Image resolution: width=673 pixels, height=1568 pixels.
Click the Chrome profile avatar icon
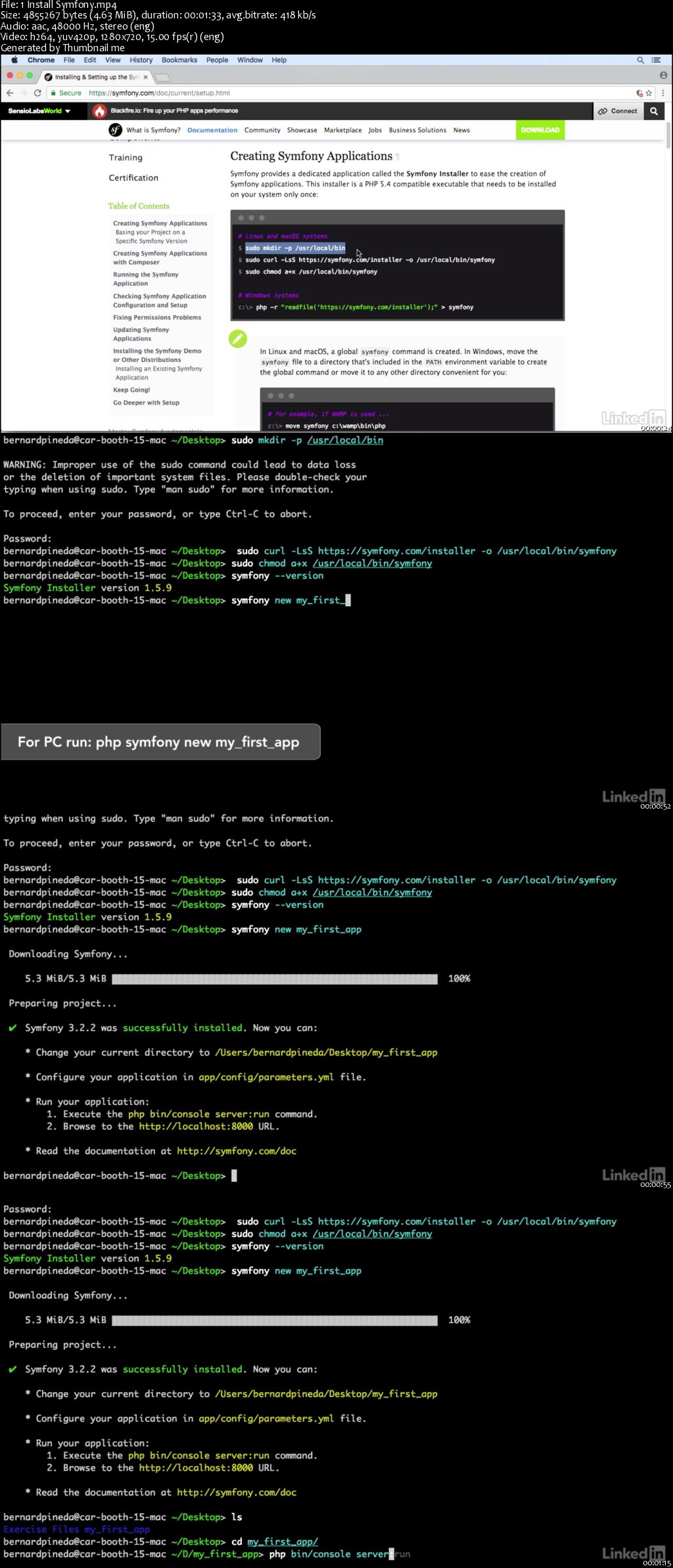click(663, 76)
